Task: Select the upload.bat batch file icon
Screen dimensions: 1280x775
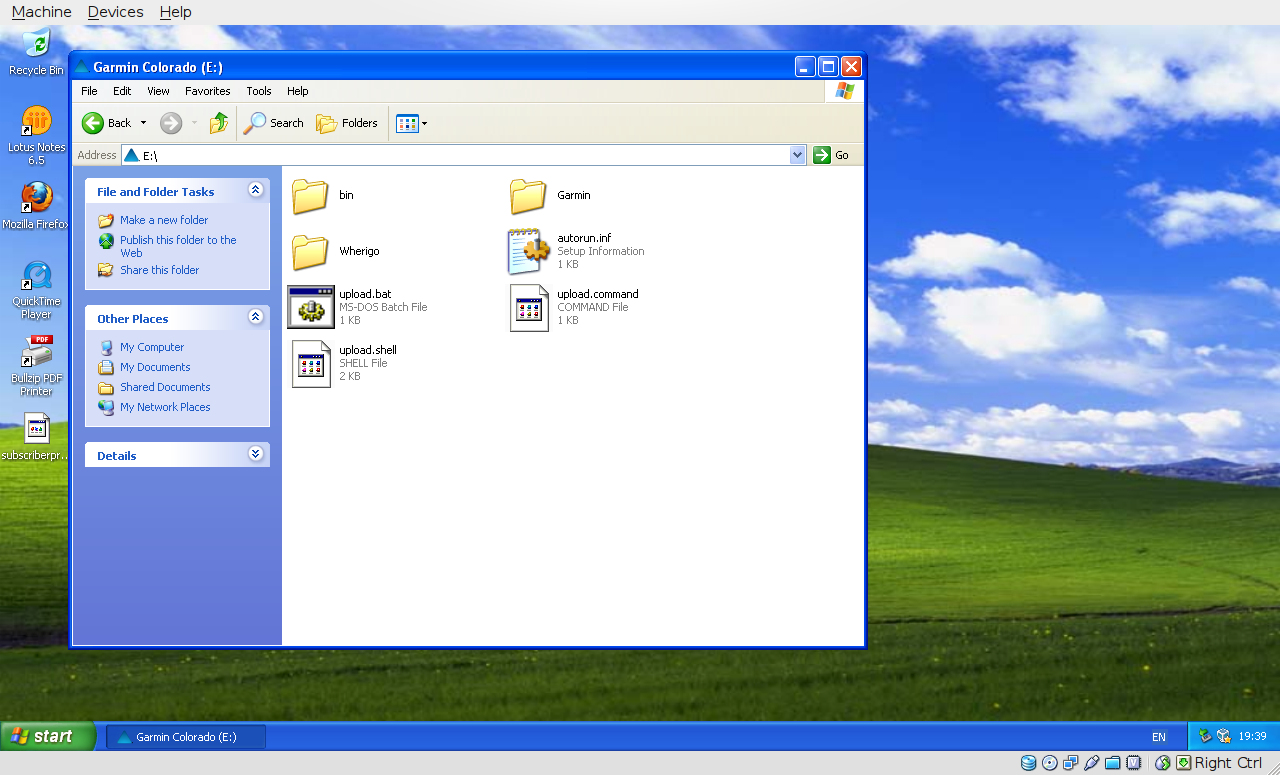Action: click(x=311, y=307)
